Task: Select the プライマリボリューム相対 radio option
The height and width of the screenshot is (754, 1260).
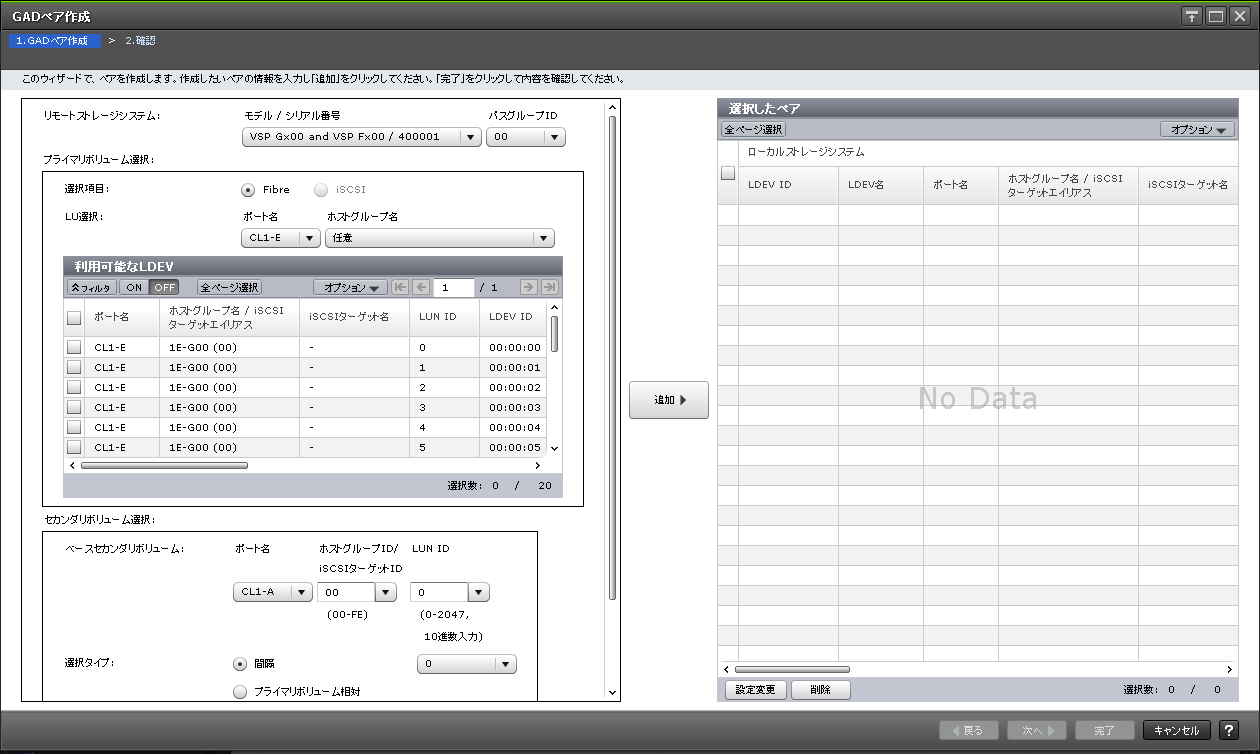Action: [239, 691]
